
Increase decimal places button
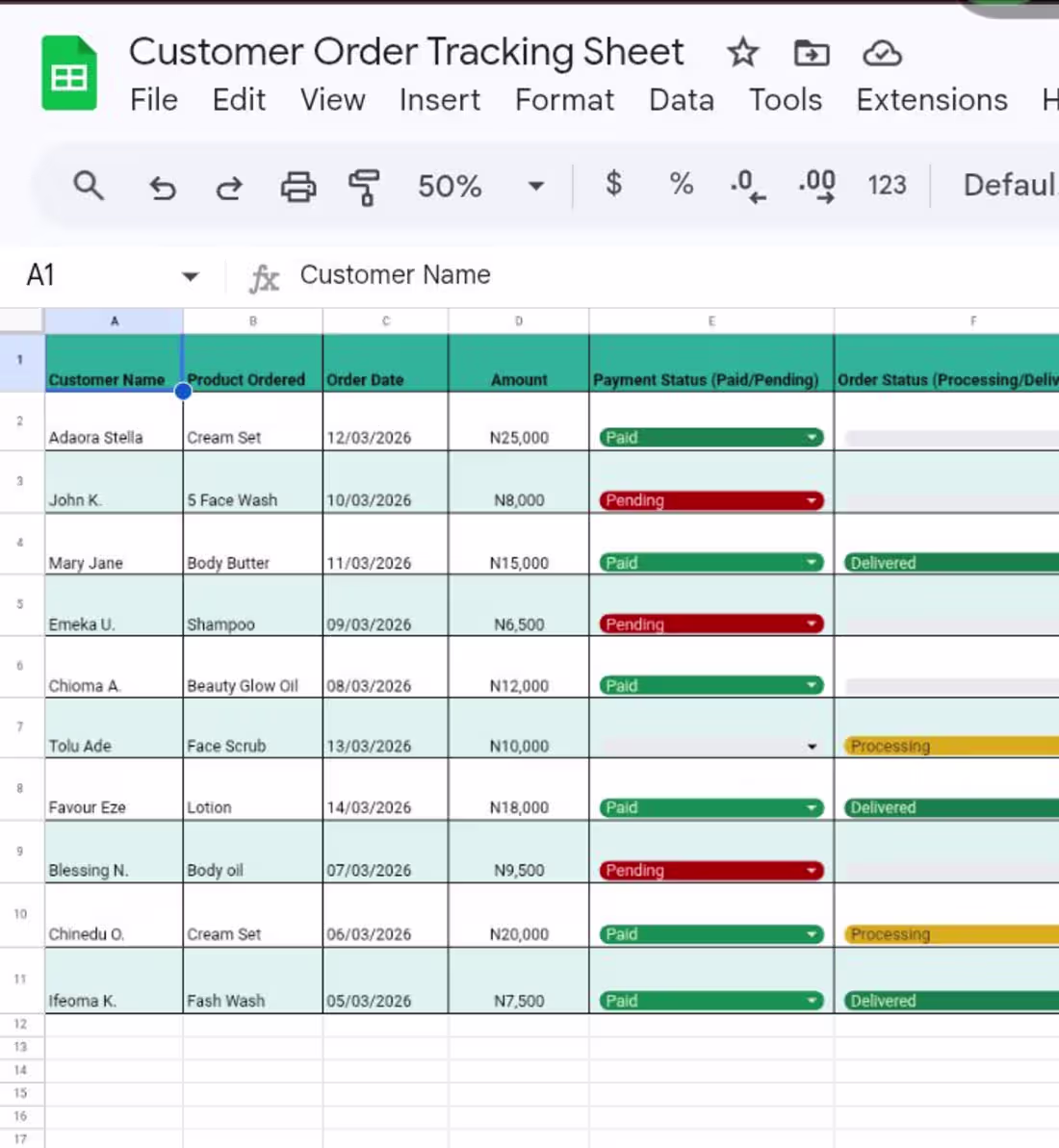816,185
